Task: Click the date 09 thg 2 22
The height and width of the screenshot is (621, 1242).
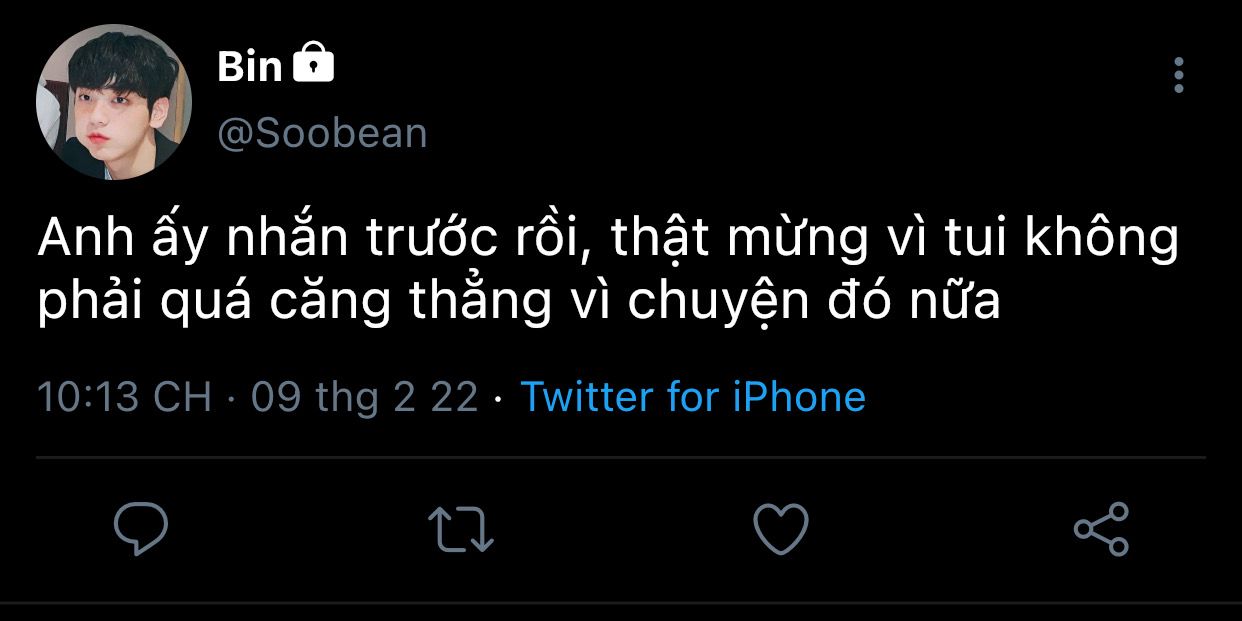Action: tap(365, 397)
